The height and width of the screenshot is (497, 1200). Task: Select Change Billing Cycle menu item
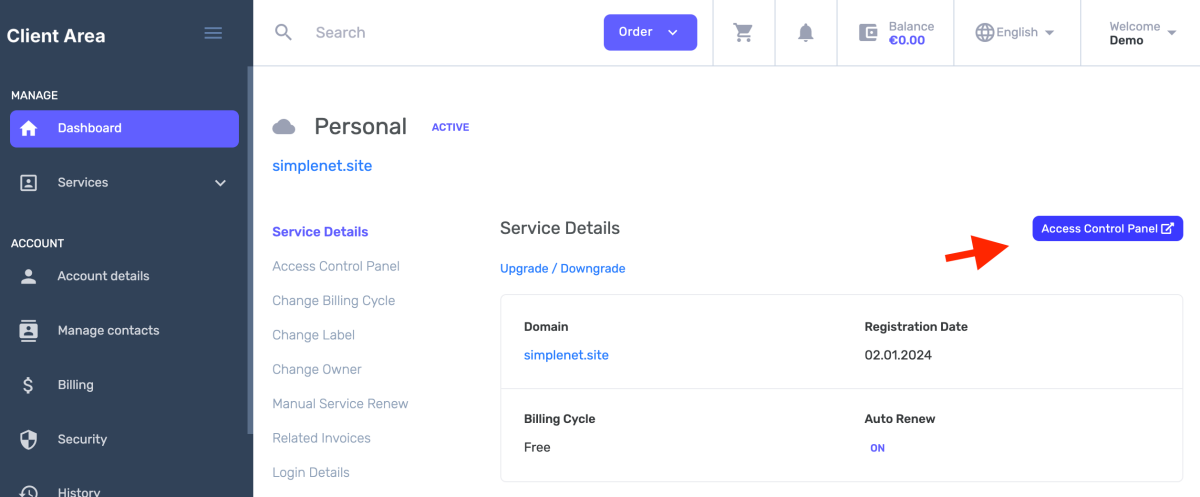333,301
